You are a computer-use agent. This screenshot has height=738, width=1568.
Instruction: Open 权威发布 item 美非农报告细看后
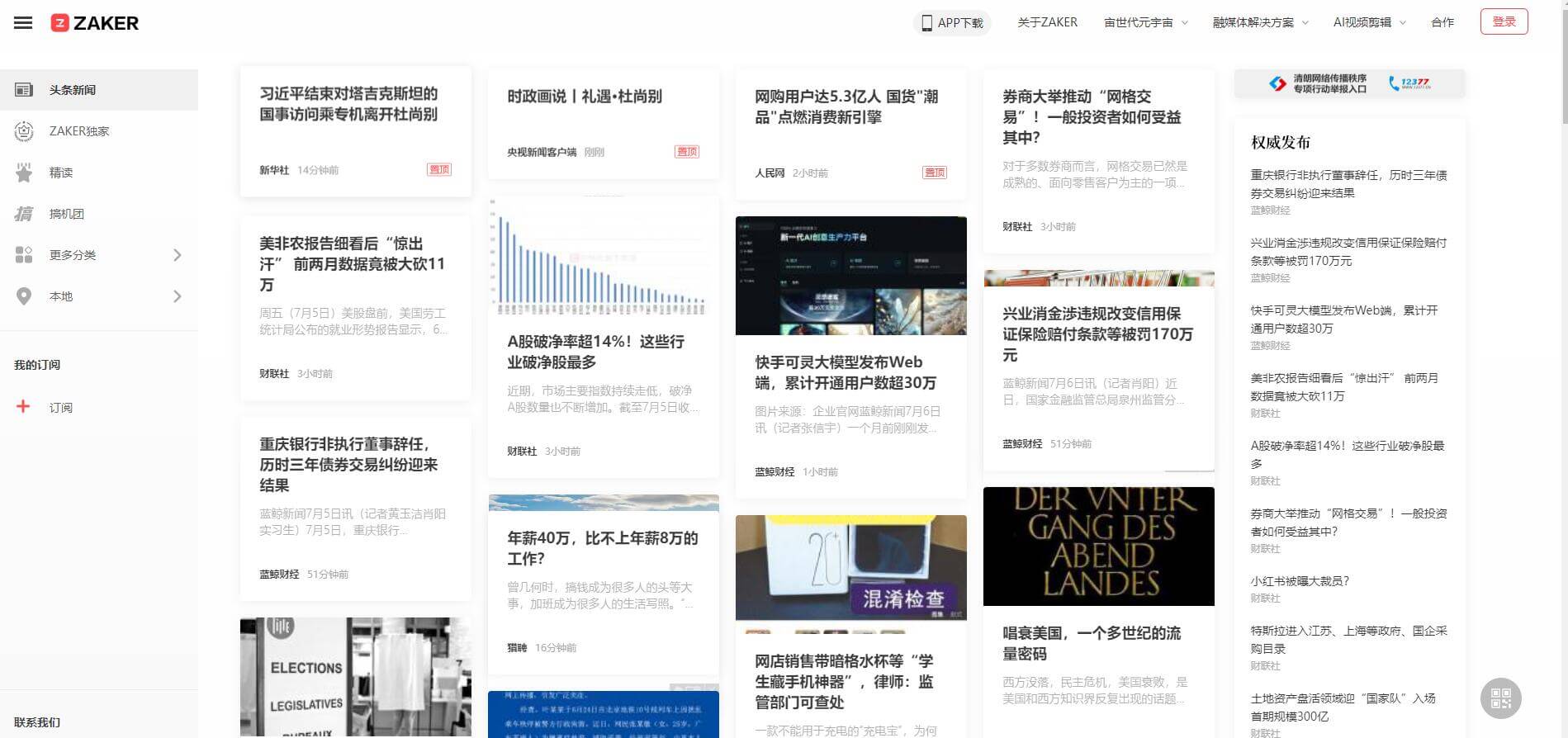(1344, 387)
